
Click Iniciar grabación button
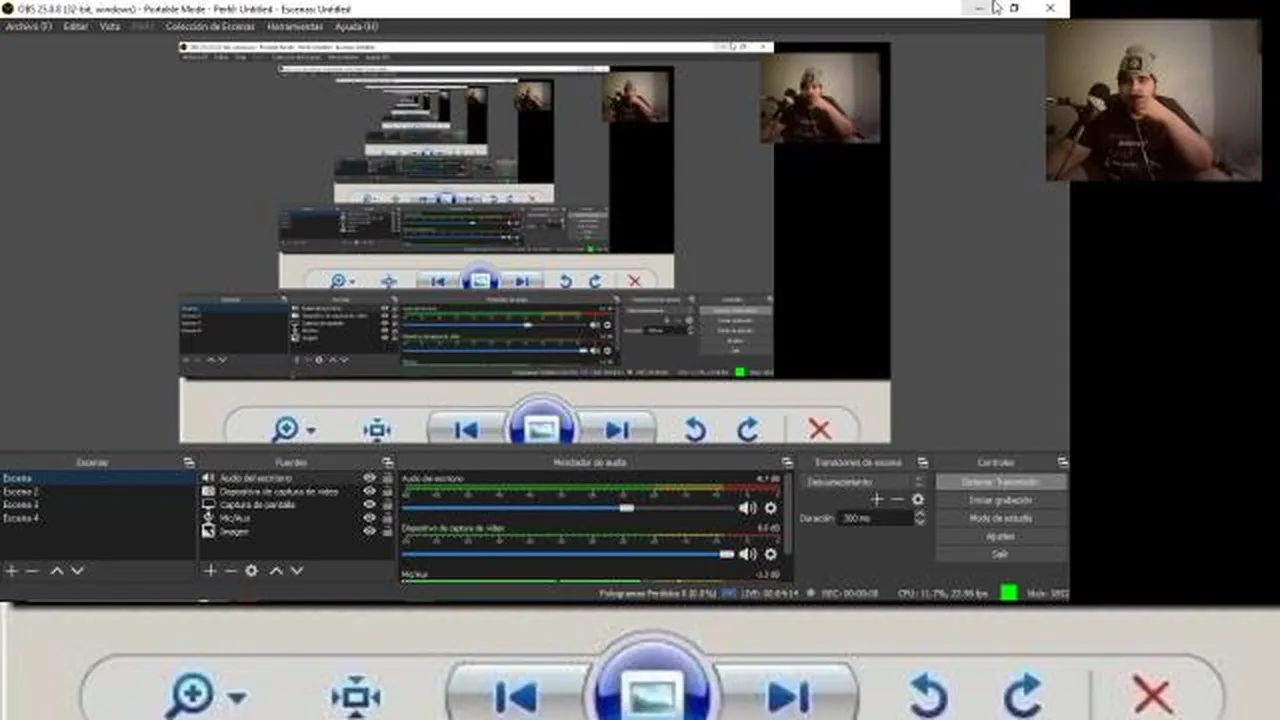tap(1001, 500)
